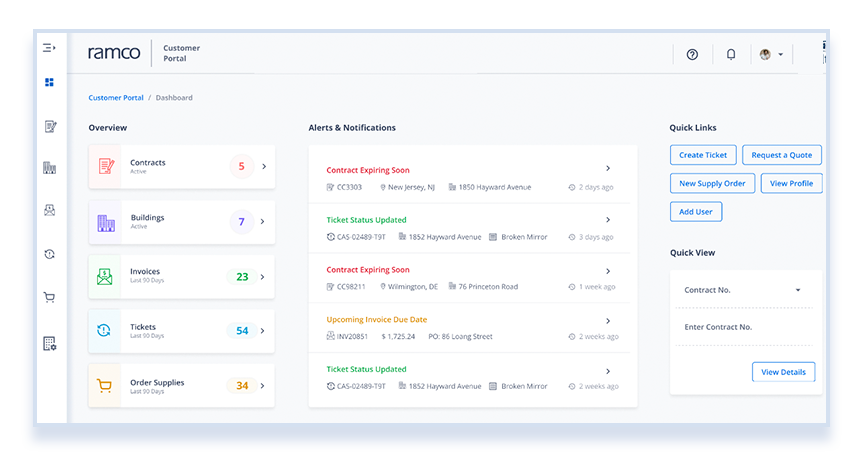Open the user account dropdown arrow
863x455 pixels.
780,54
